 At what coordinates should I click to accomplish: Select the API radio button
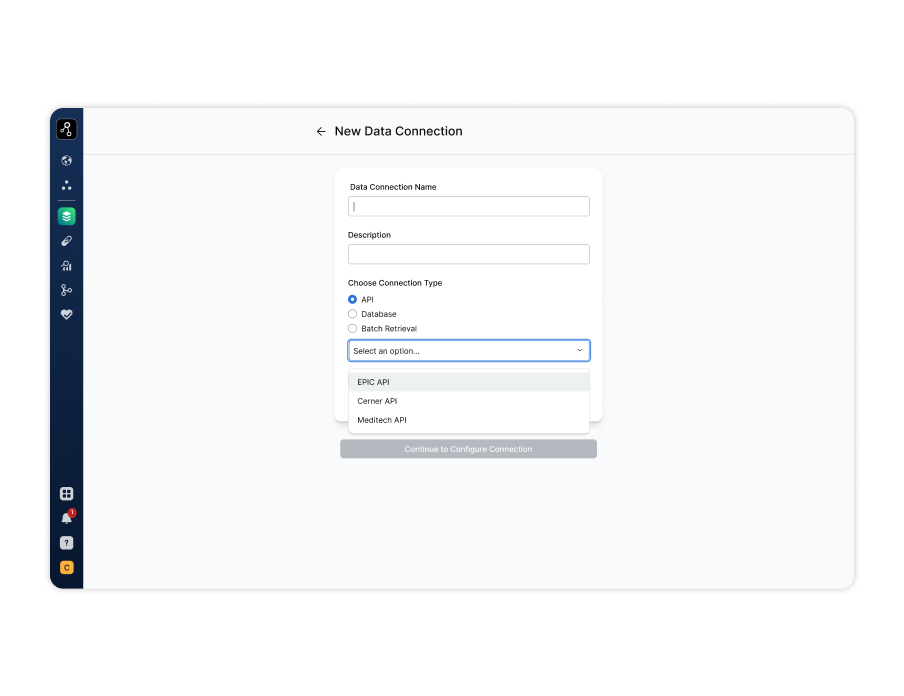coord(352,299)
